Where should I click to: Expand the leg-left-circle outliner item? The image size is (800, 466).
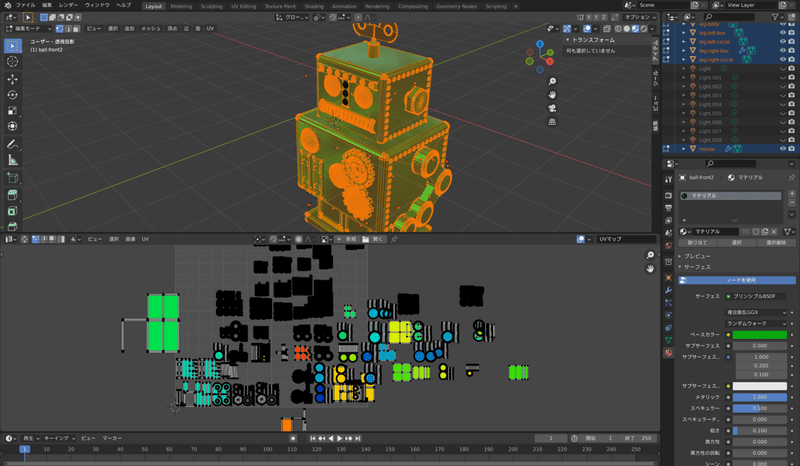click(x=684, y=42)
